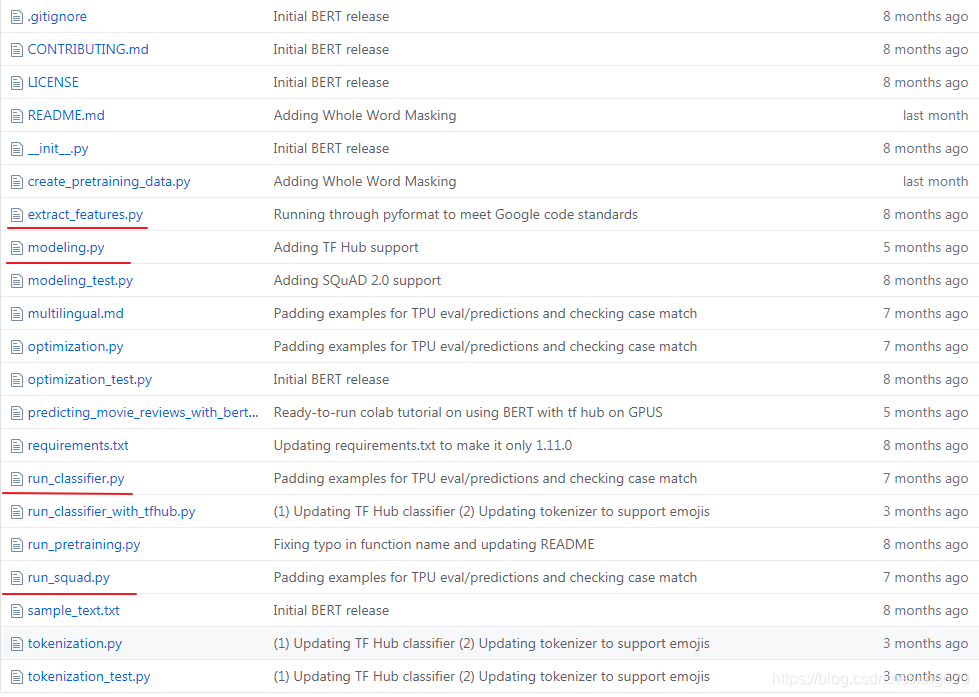Screen dimensions: 979x697
Task: Open README.md file
Action: (66, 116)
